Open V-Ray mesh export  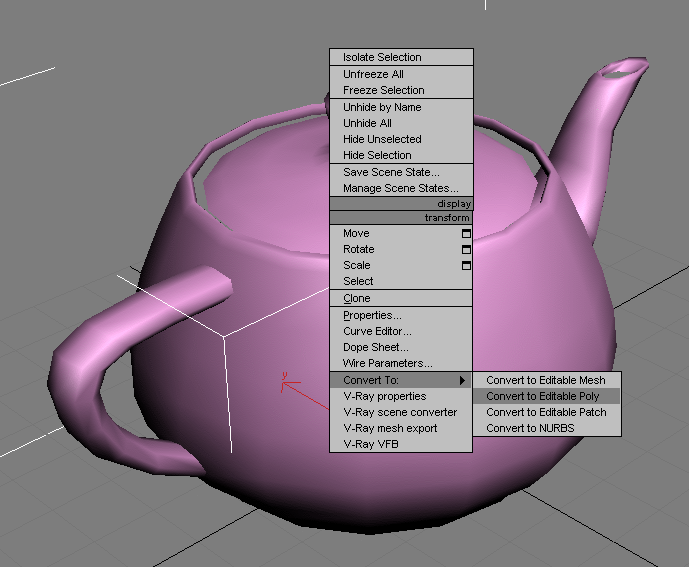point(401,429)
